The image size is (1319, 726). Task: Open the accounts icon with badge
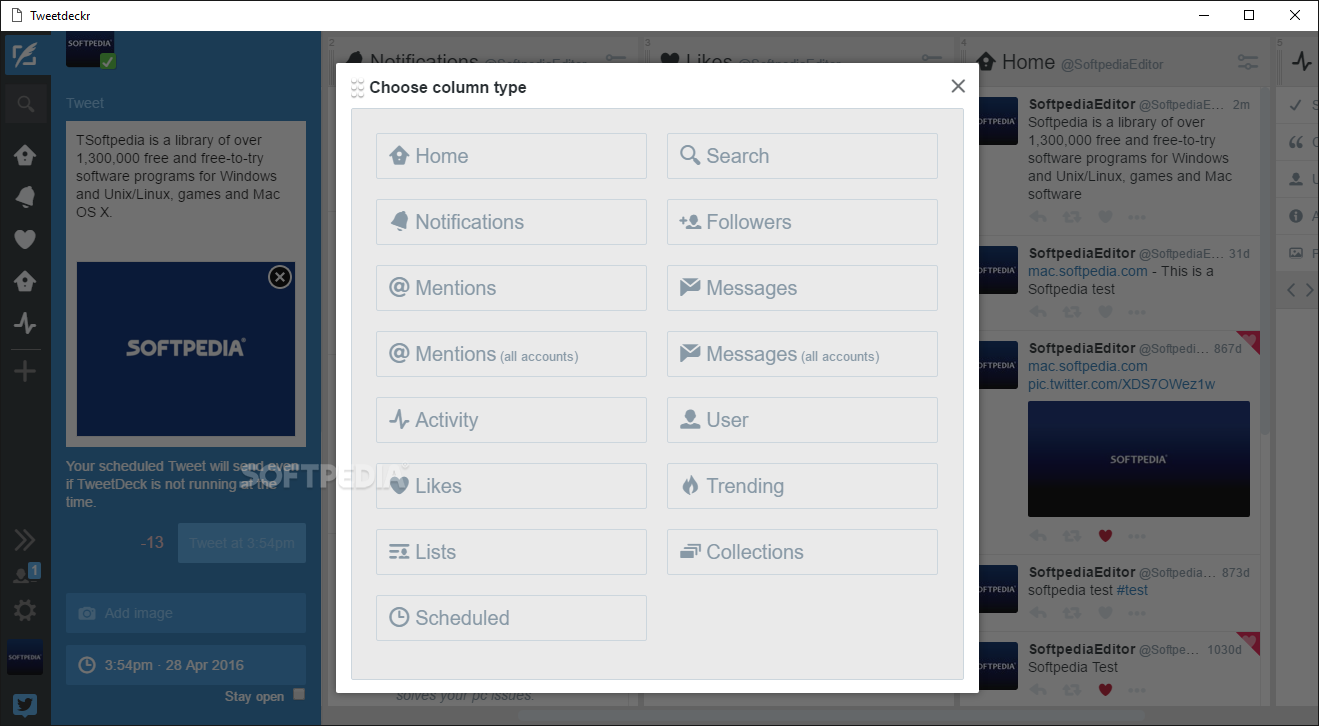point(25,574)
